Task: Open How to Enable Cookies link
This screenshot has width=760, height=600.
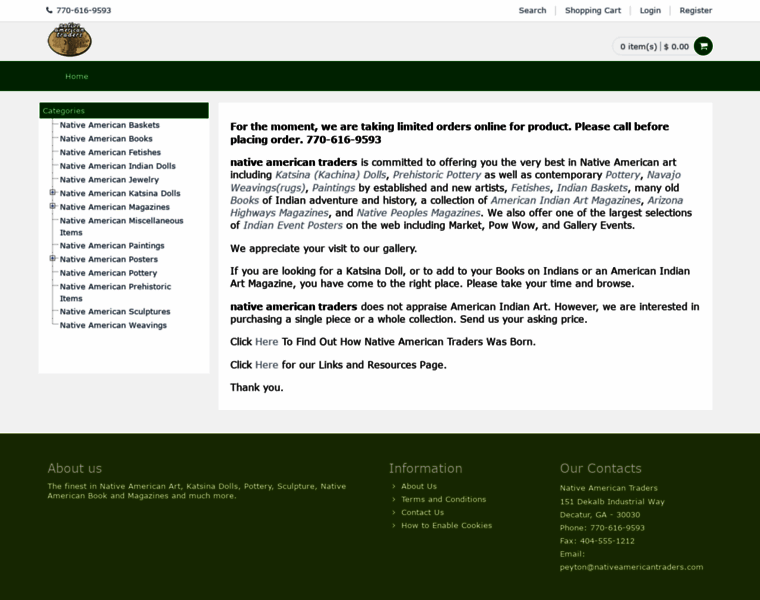Action: [x=446, y=525]
